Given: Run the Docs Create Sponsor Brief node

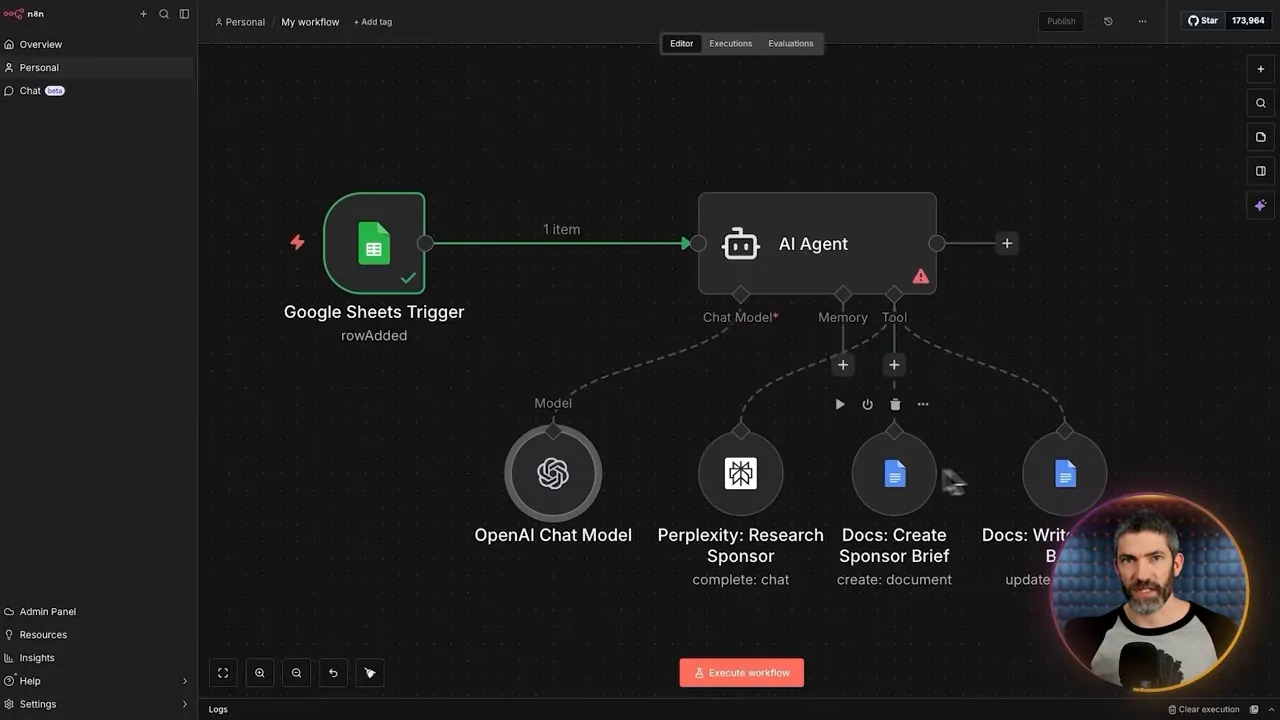Looking at the screenshot, I should [840, 404].
